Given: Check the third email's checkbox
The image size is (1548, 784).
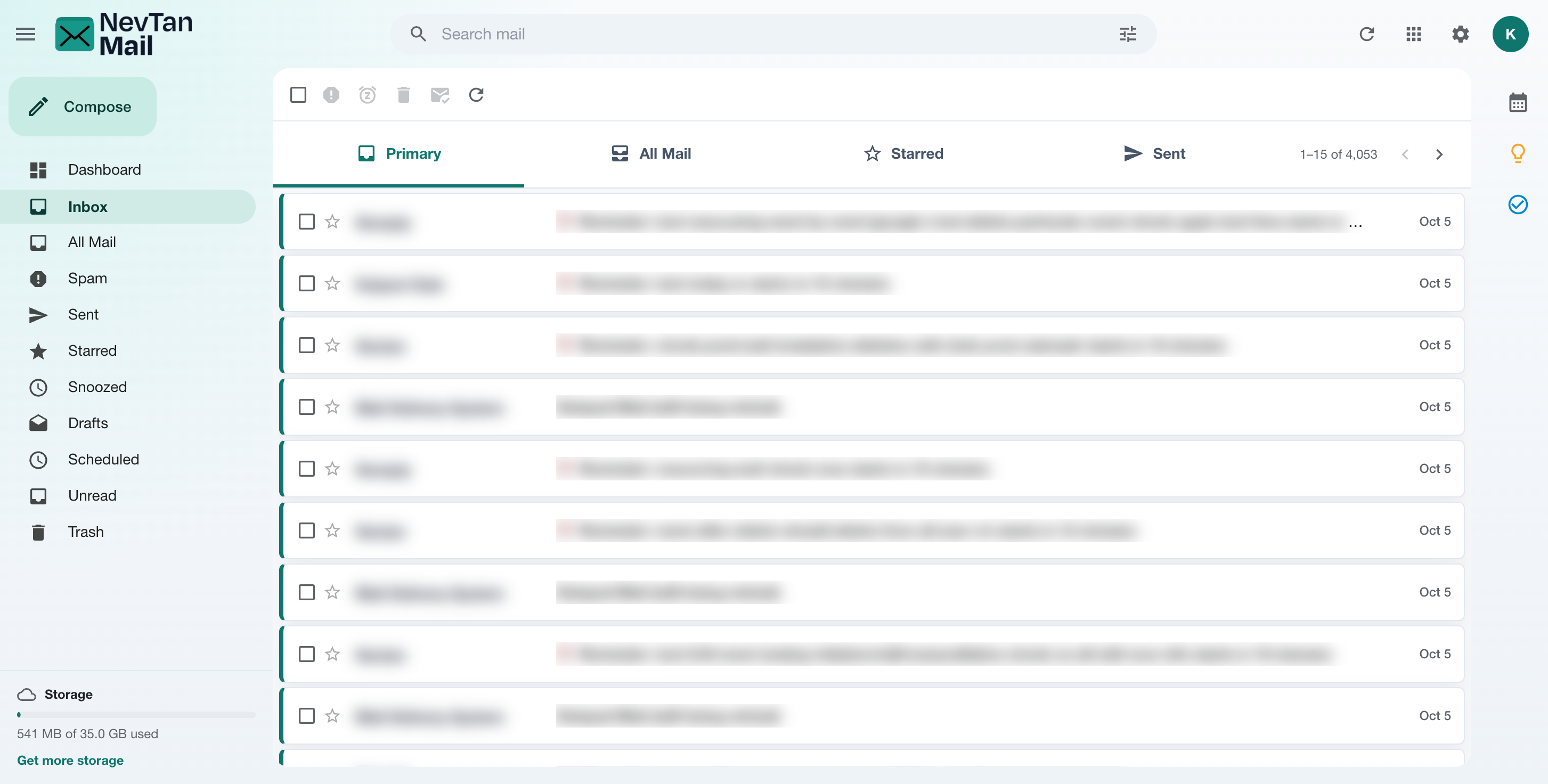Looking at the screenshot, I should (306, 345).
